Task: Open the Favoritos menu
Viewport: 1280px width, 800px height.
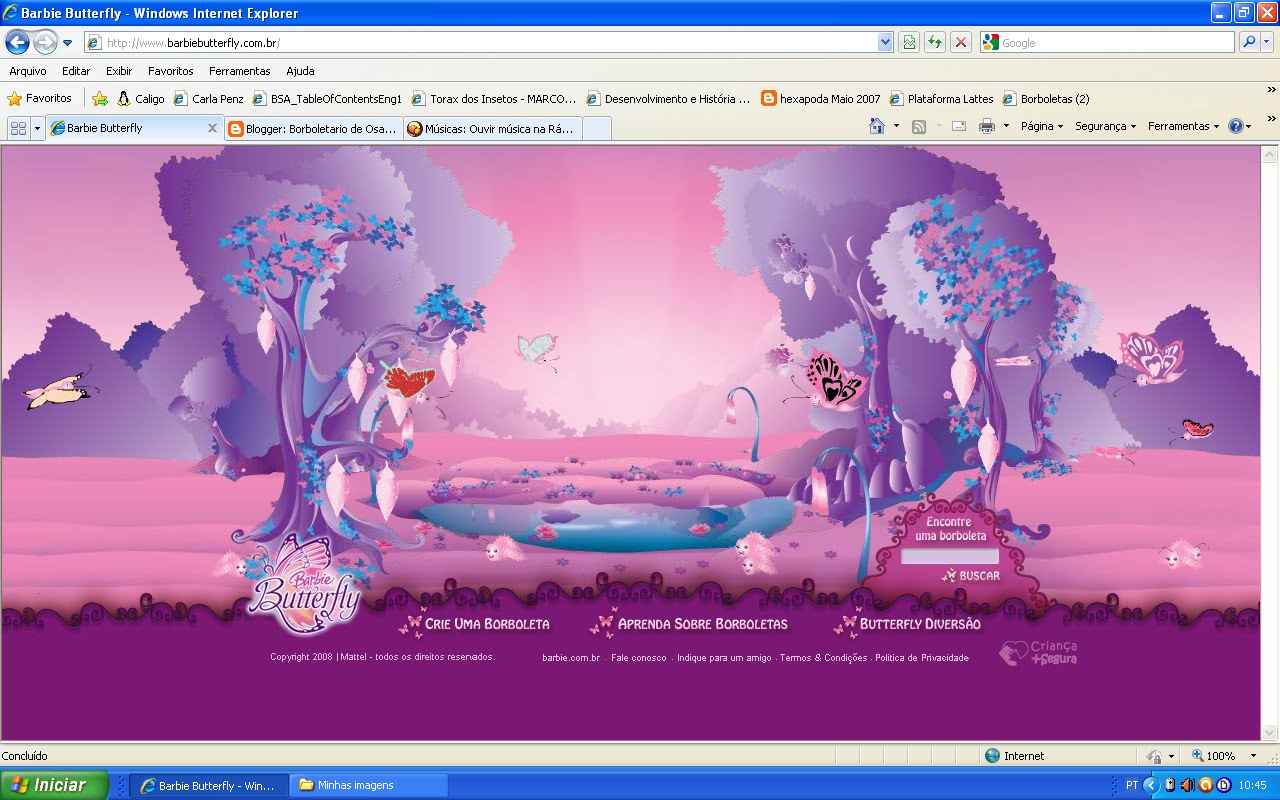Action: 171,71
